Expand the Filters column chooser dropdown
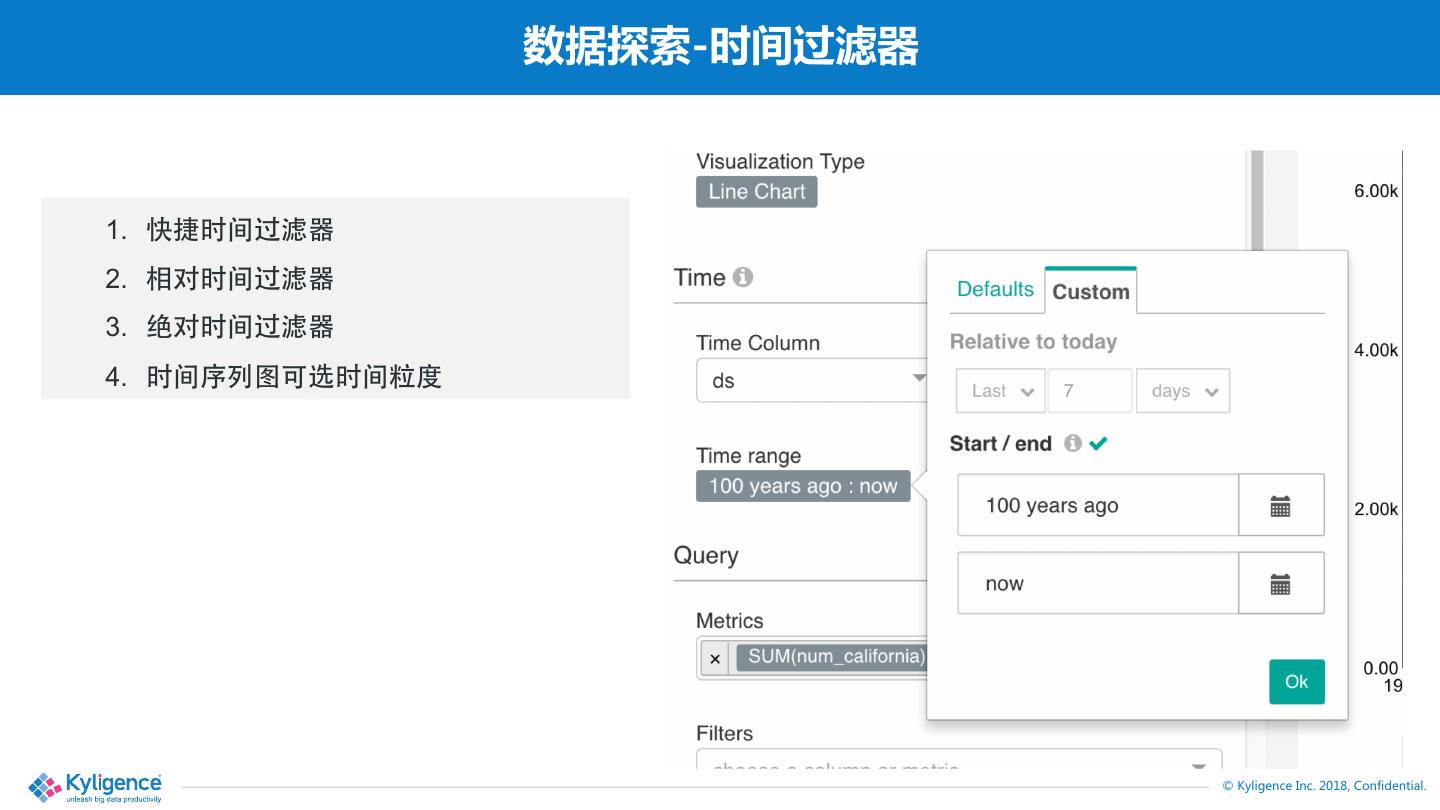The height and width of the screenshot is (810, 1440). (x=1198, y=766)
